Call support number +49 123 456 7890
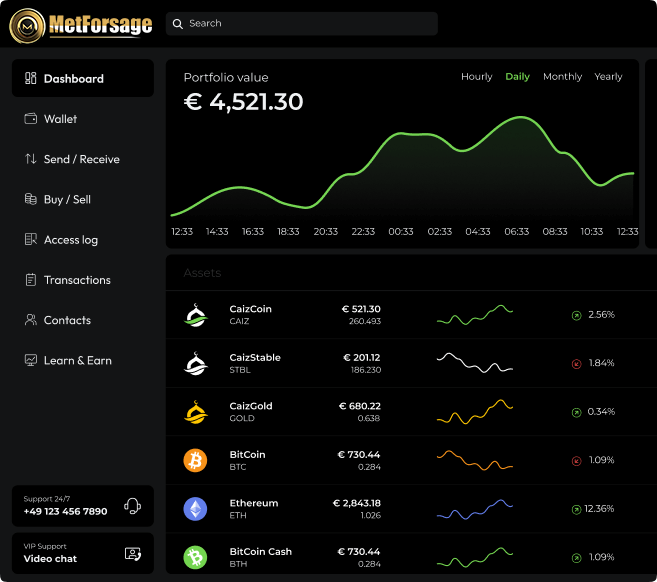This screenshot has width=657, height=582. 66,511
